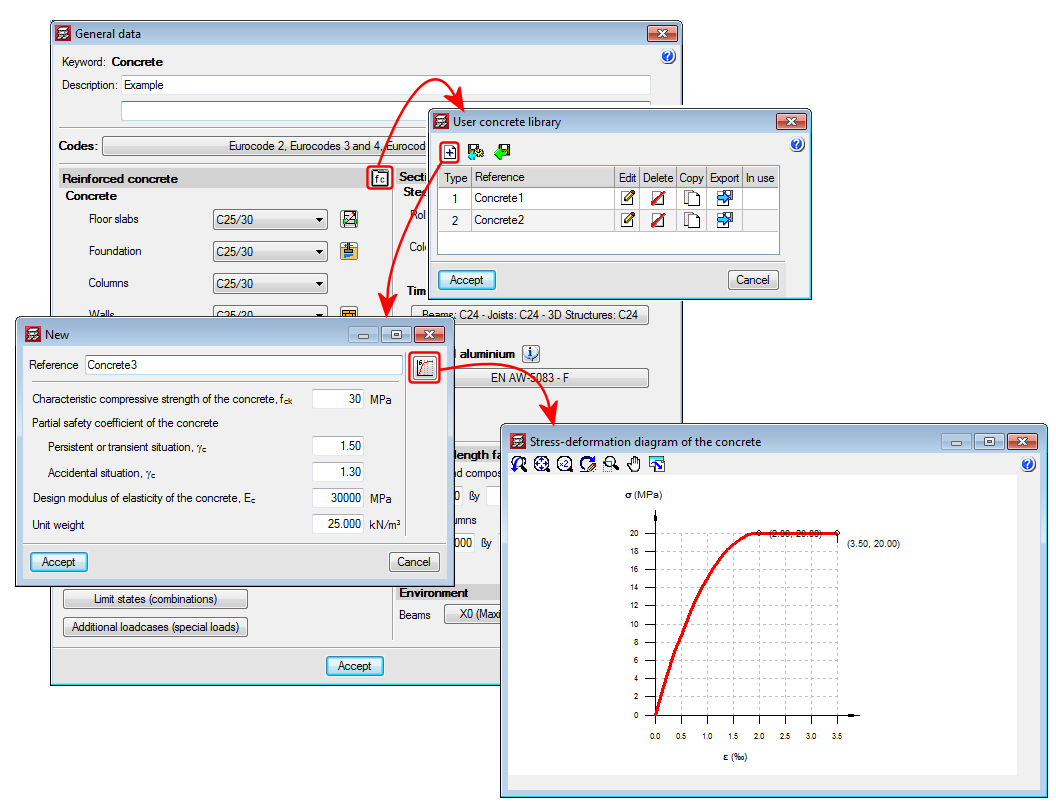Click Cancel in the User concrete library

[752, 280]
